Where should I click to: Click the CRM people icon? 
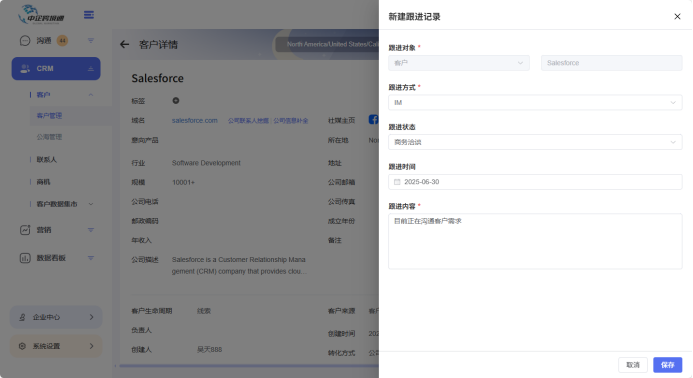tap(25, 69)
